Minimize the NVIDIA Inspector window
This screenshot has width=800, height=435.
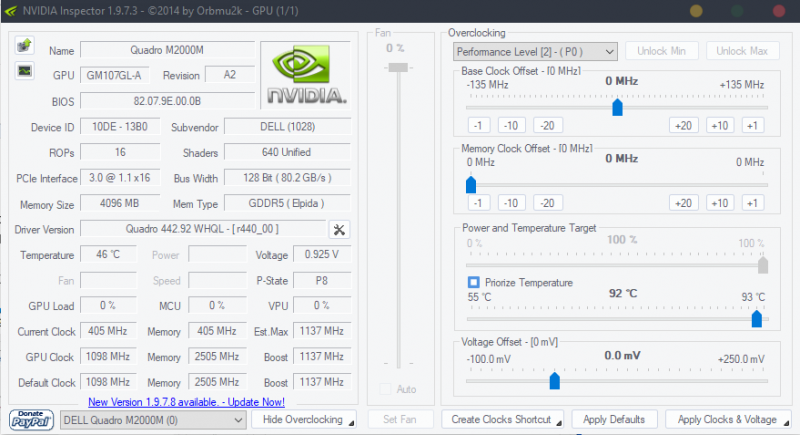pyautogui.click(x=696, y=11)
